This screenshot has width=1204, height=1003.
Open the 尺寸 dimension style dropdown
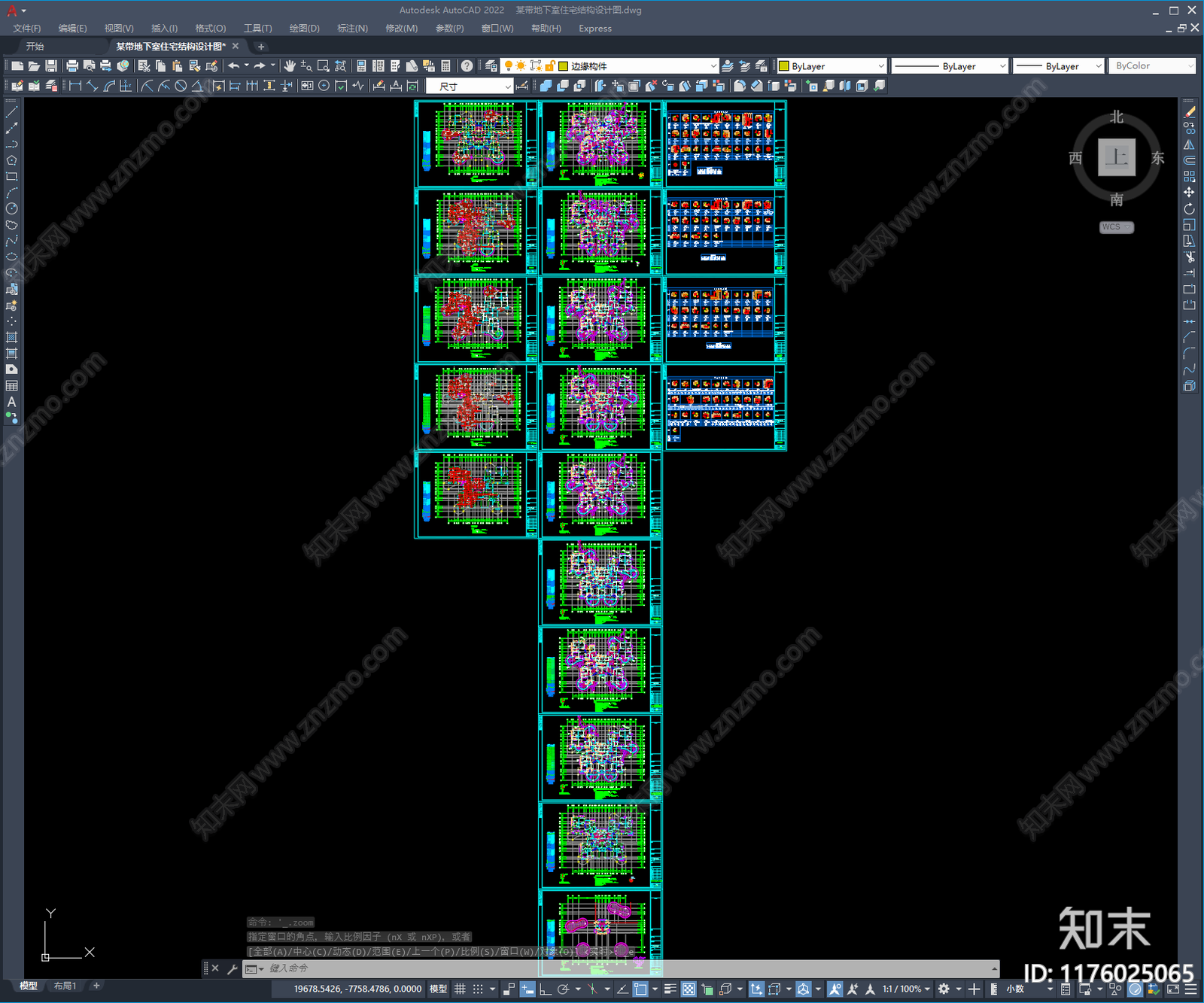(x=470, y=86)
